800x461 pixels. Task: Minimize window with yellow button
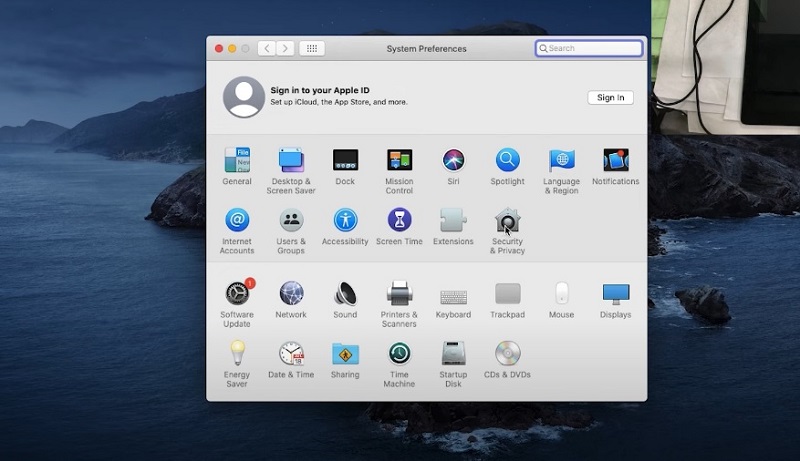tap(232, 48)
